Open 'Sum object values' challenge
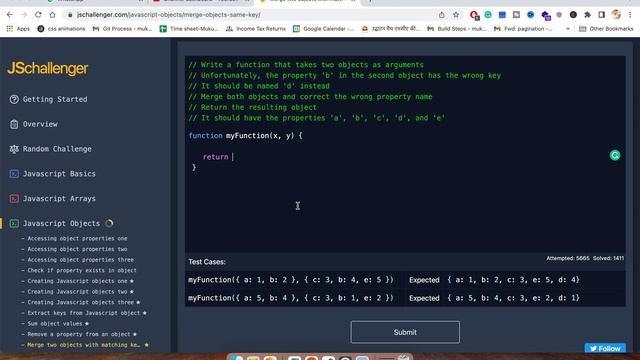 click(55, 323)
